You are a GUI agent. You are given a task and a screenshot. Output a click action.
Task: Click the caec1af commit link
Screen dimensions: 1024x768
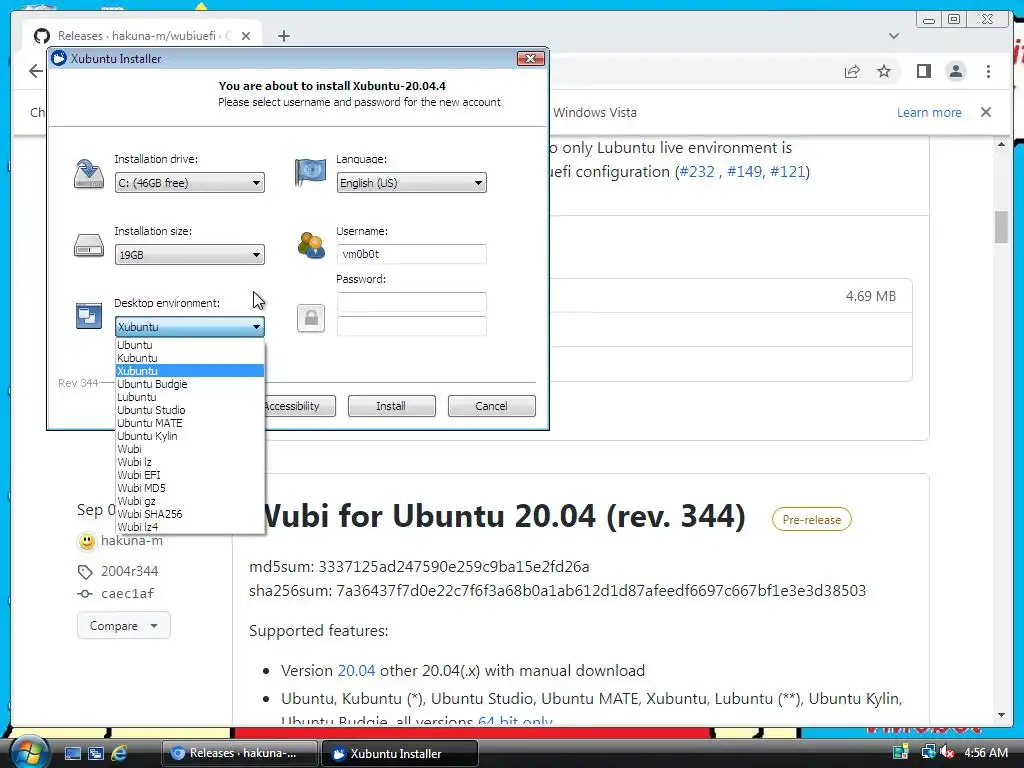127,594
